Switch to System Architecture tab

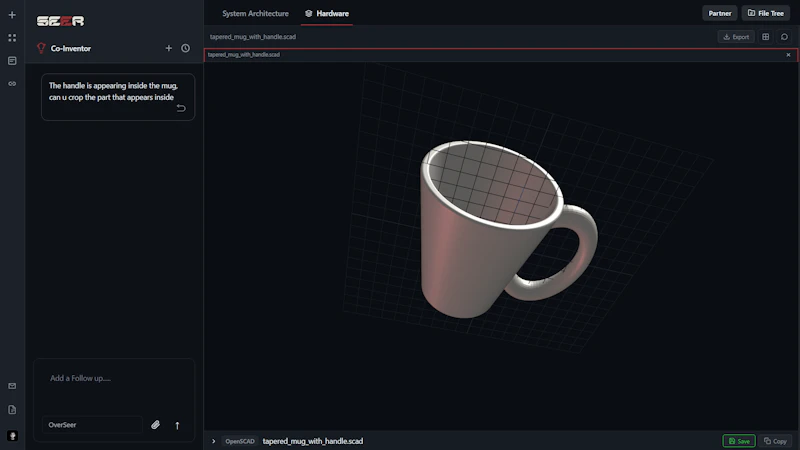[255, 14]
